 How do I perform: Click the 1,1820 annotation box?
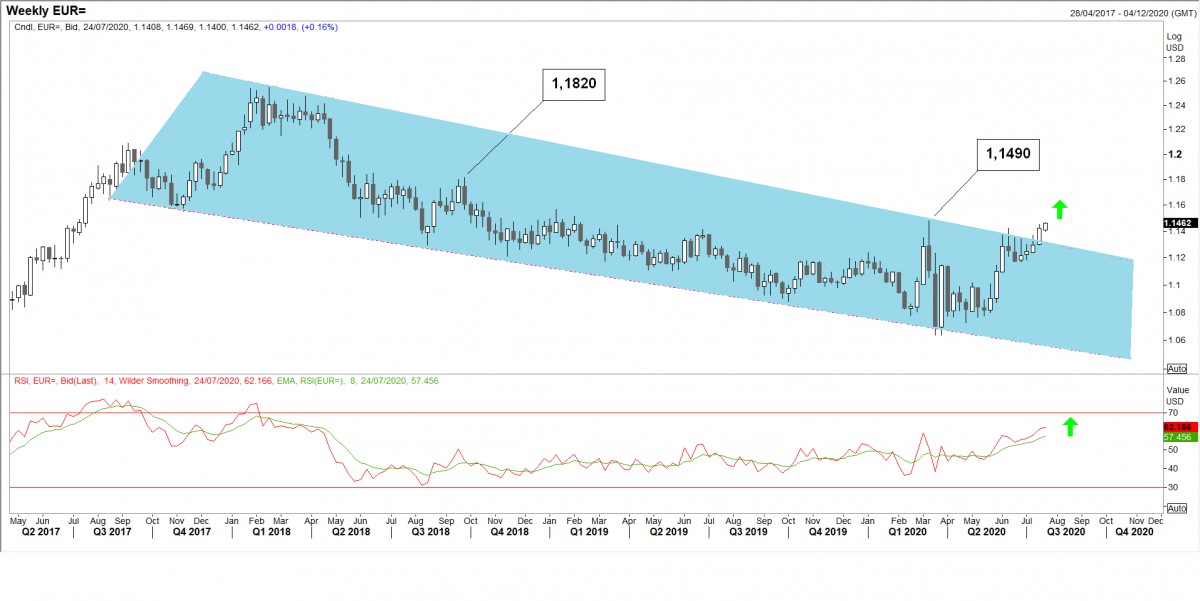click(574, 85)
